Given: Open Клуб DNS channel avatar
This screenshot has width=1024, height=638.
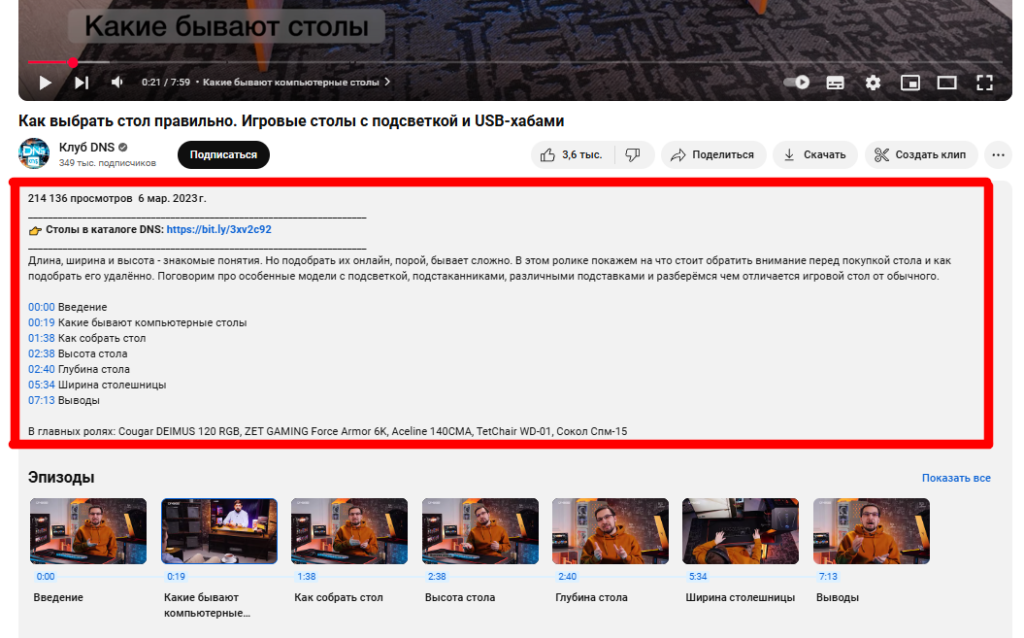Looking at the screenshot, I should 34,153.
